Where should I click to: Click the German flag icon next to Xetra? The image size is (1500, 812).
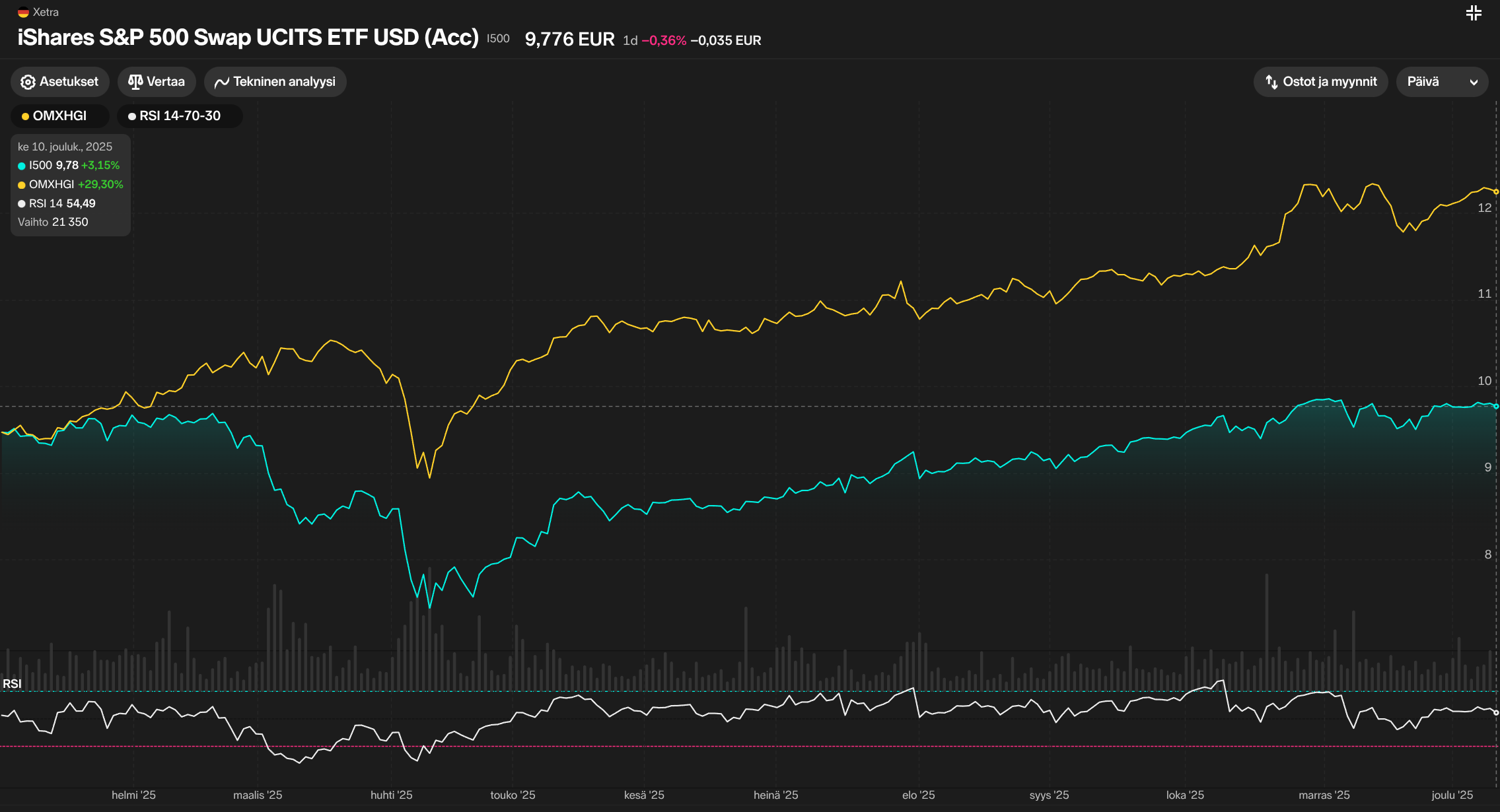pyautogui.click(x=23, y=12)
